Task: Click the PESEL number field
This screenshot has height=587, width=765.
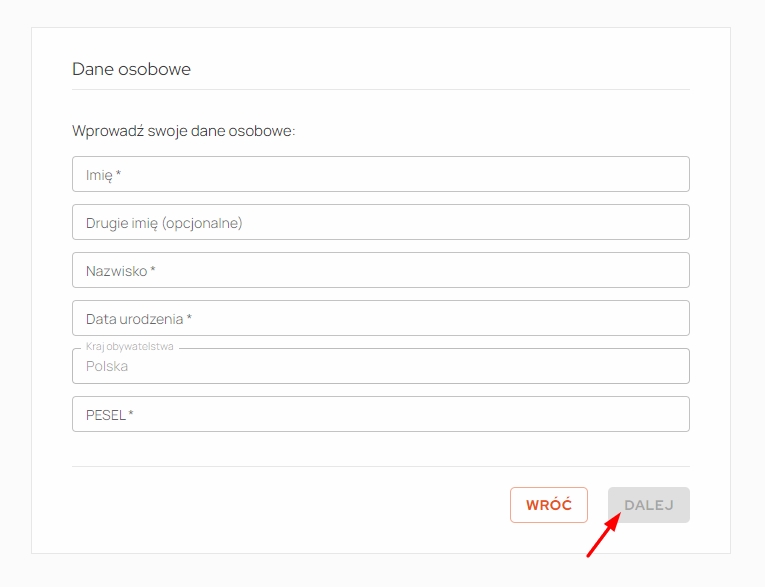Action: (381, 414)
